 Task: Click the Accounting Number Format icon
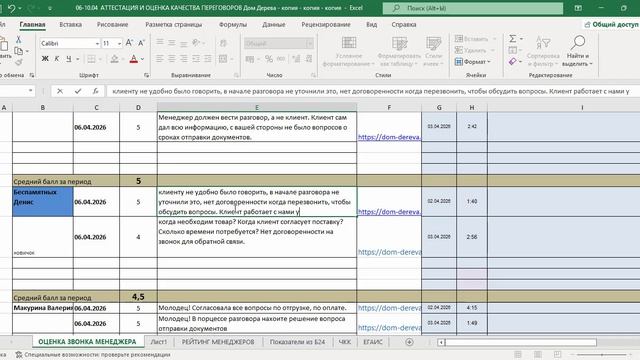pos(249,59)
